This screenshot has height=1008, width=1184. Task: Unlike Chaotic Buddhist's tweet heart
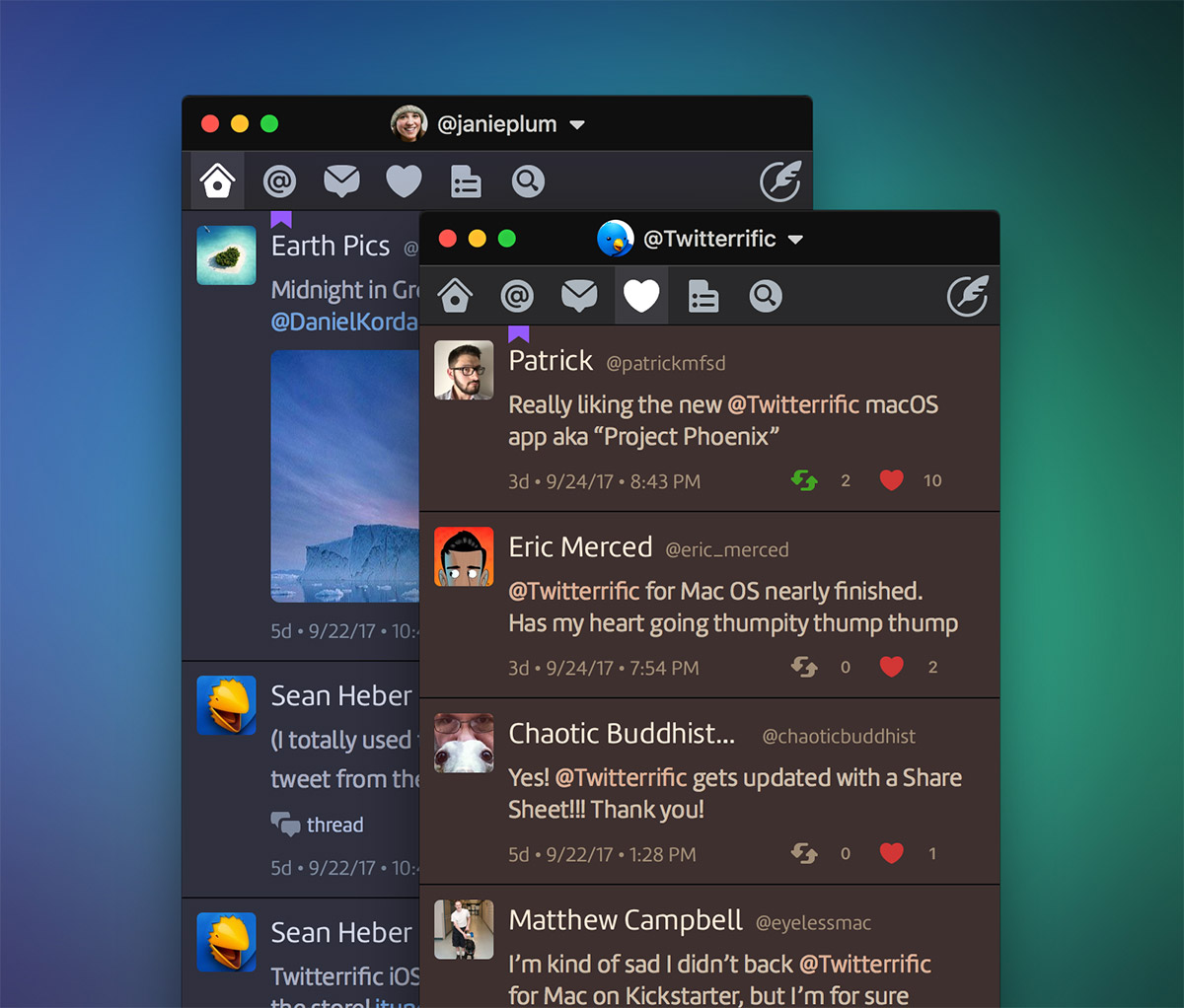tap(891, 853)
